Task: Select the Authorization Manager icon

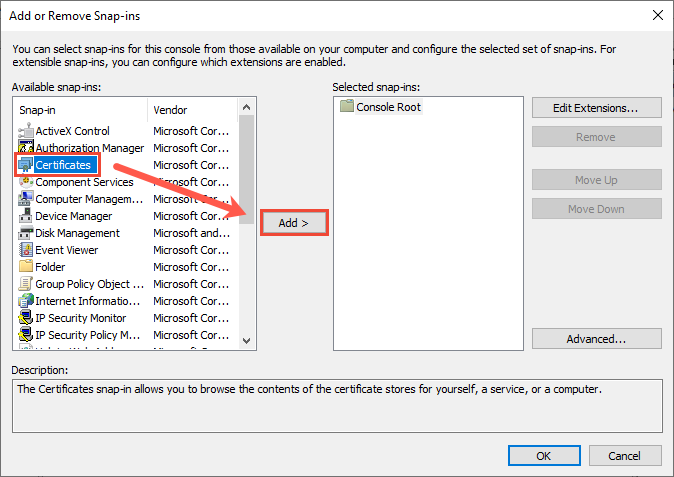Action: [x=27, y=148]
